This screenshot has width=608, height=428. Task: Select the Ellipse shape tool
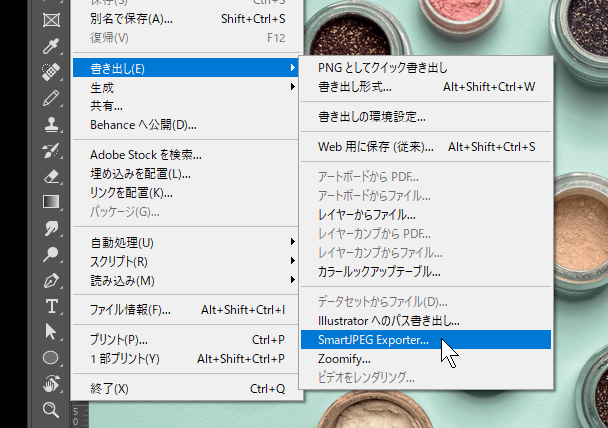coord(51,357)
